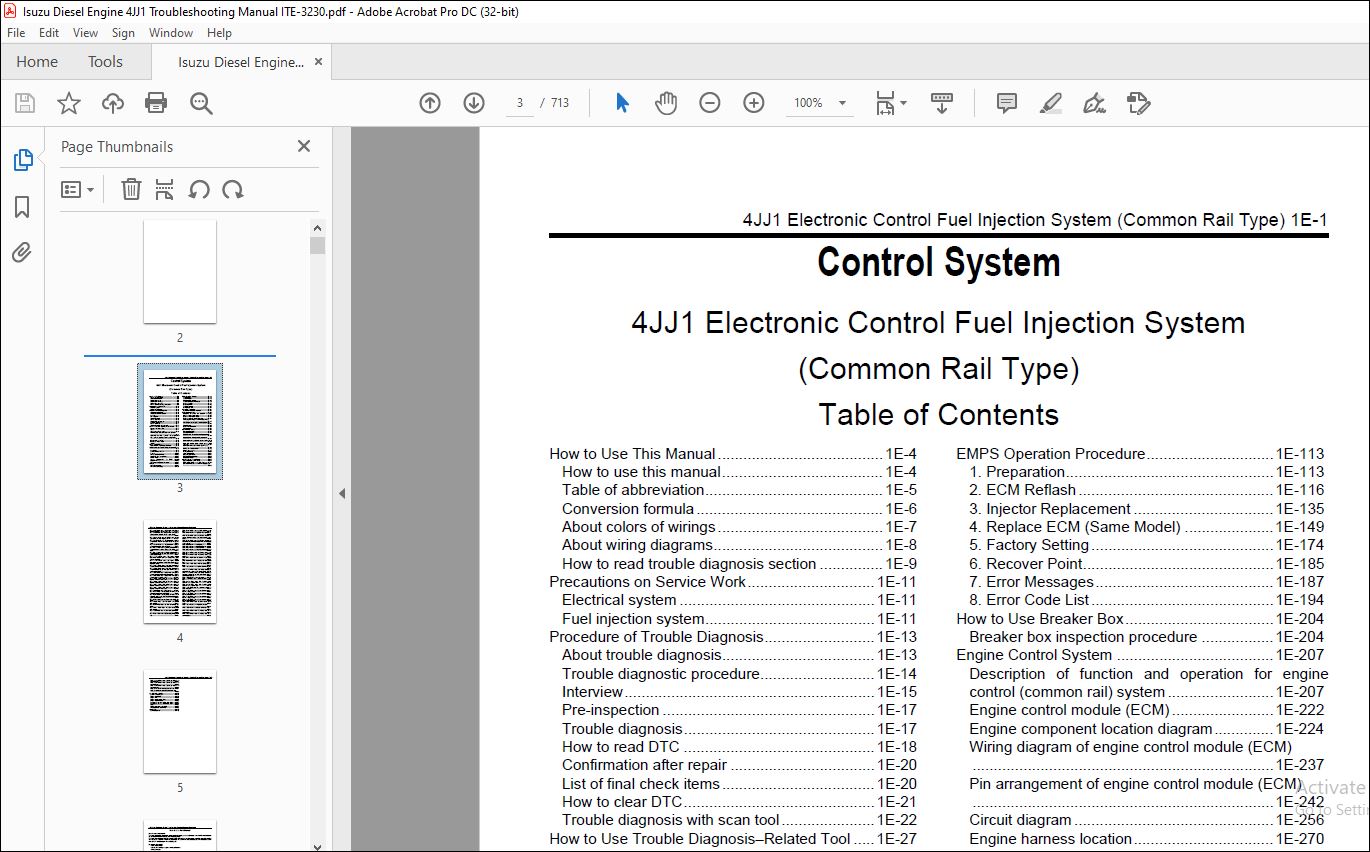Open thumbnails options dropdown

77,189
